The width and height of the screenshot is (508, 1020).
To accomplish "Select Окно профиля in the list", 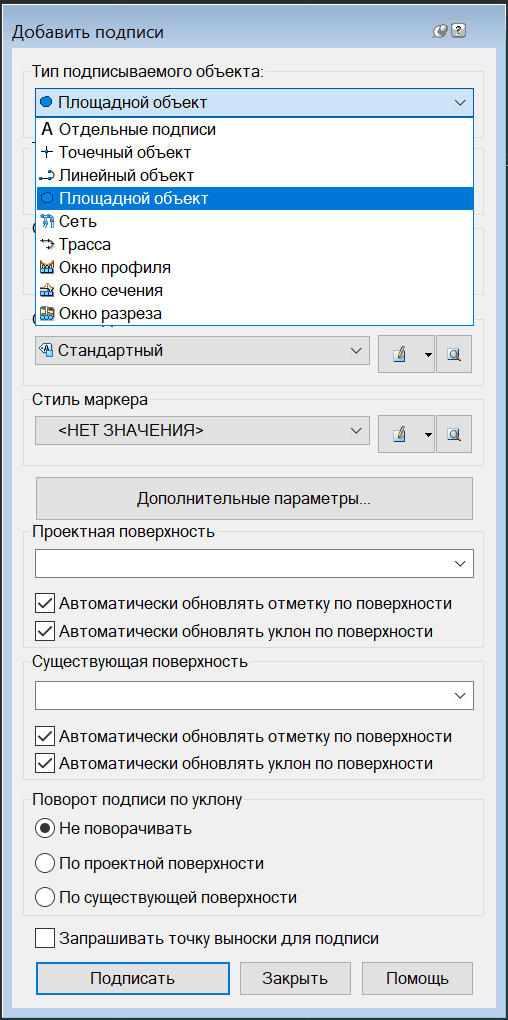I will point(254,267).
